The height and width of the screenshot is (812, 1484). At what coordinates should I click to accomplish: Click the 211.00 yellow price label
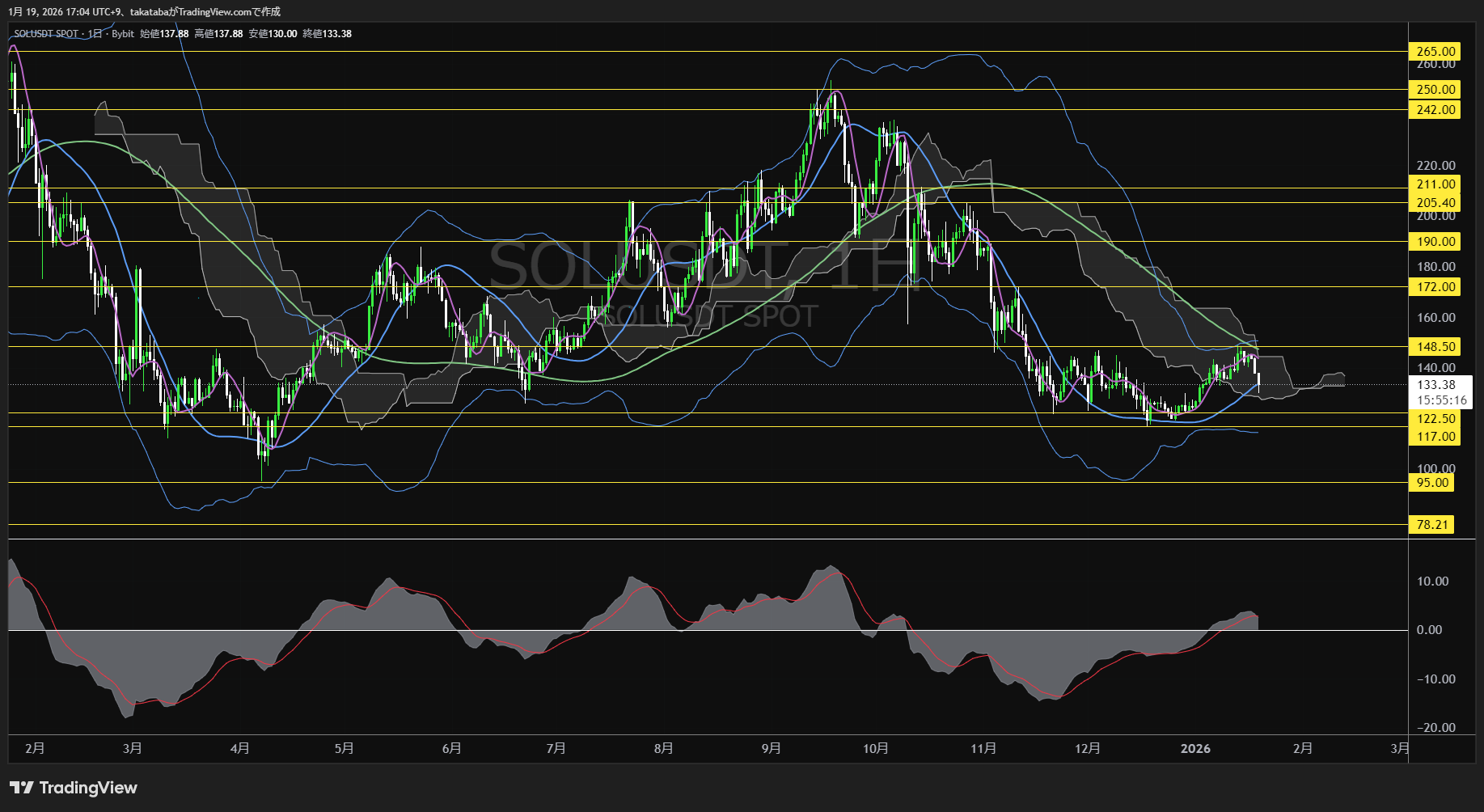pos(1435,184)
